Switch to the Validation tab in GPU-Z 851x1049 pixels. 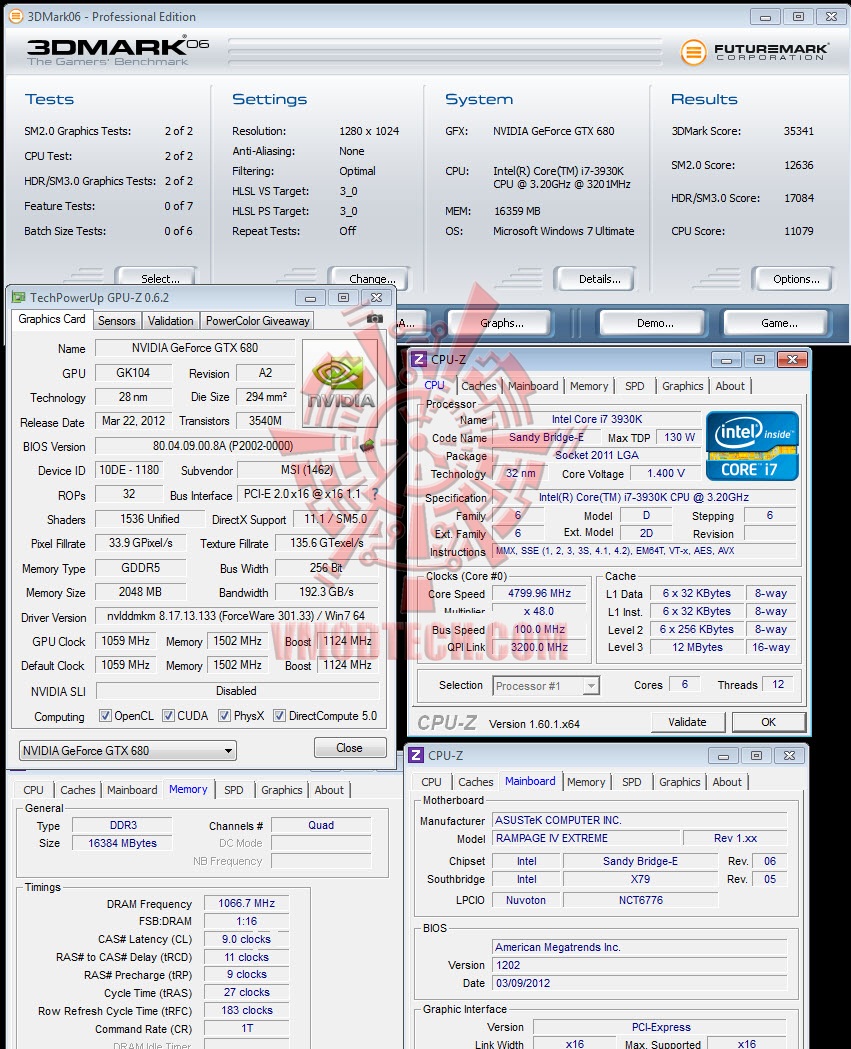171,321
